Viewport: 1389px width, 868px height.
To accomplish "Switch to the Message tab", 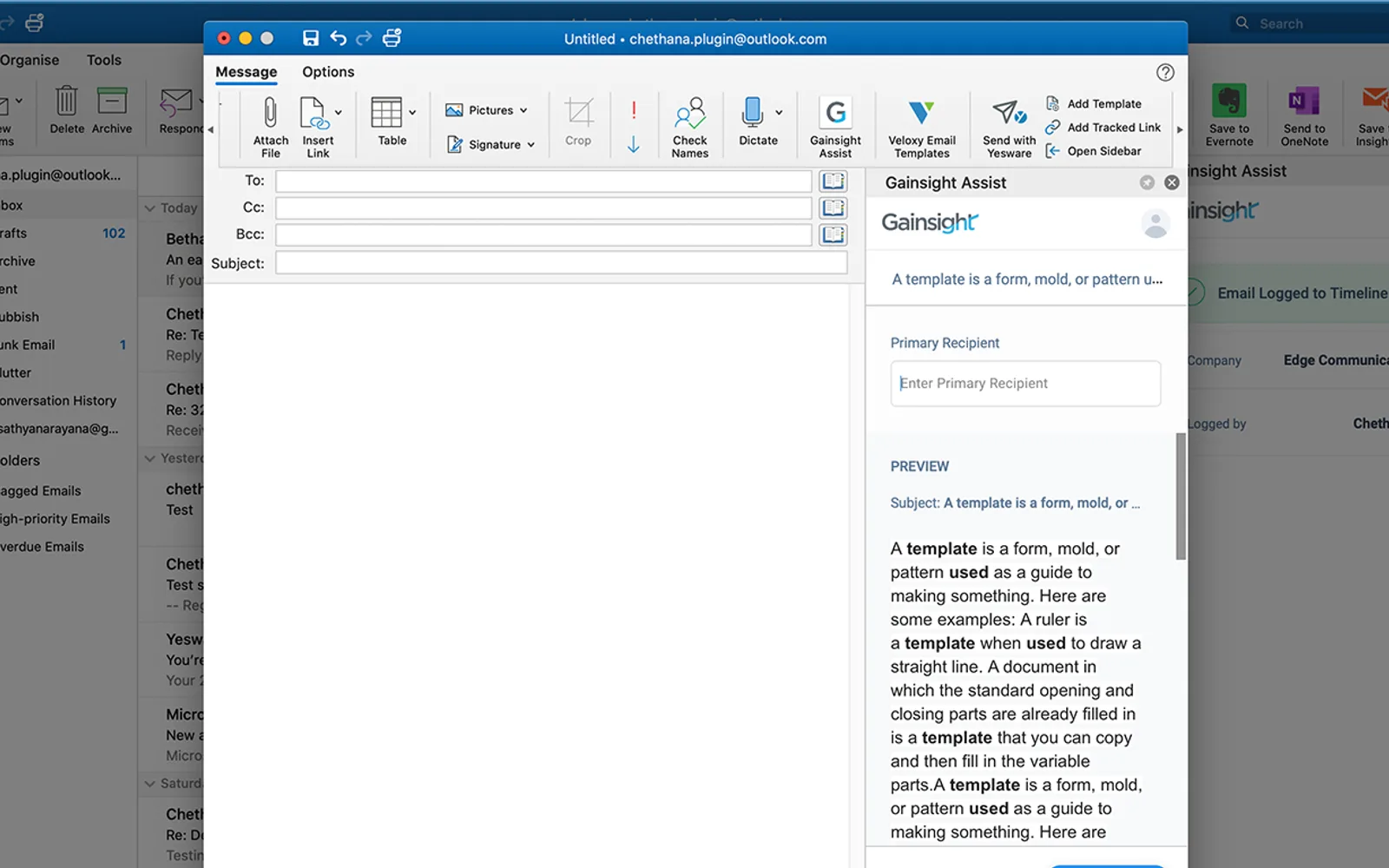I will (x=247, y=72).
